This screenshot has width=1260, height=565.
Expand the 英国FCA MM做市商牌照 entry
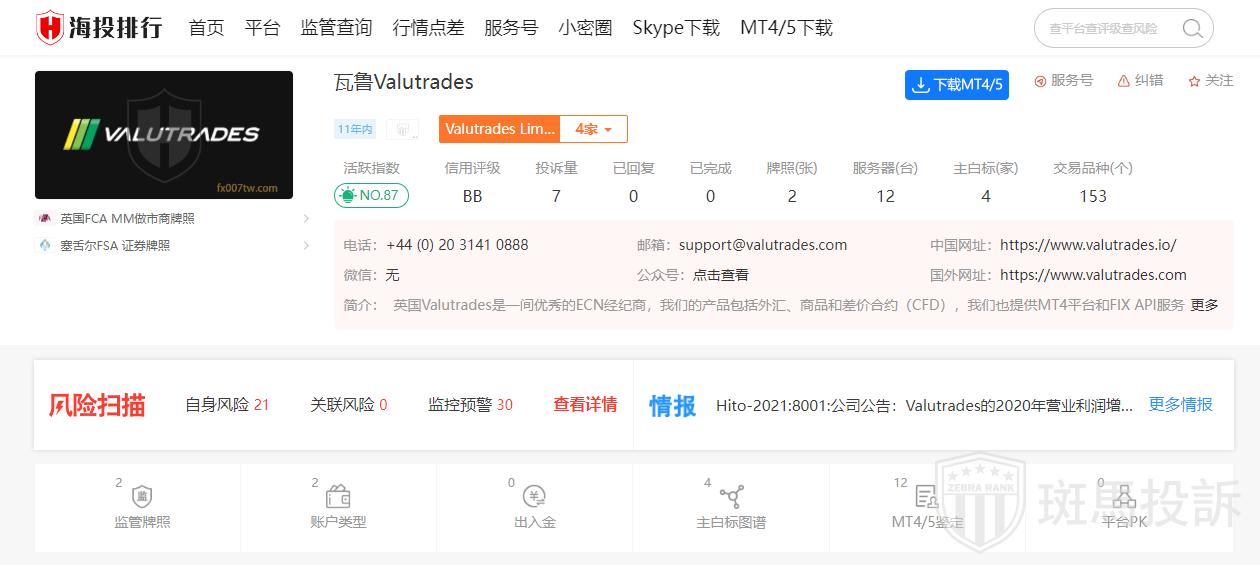coord(306,218)
